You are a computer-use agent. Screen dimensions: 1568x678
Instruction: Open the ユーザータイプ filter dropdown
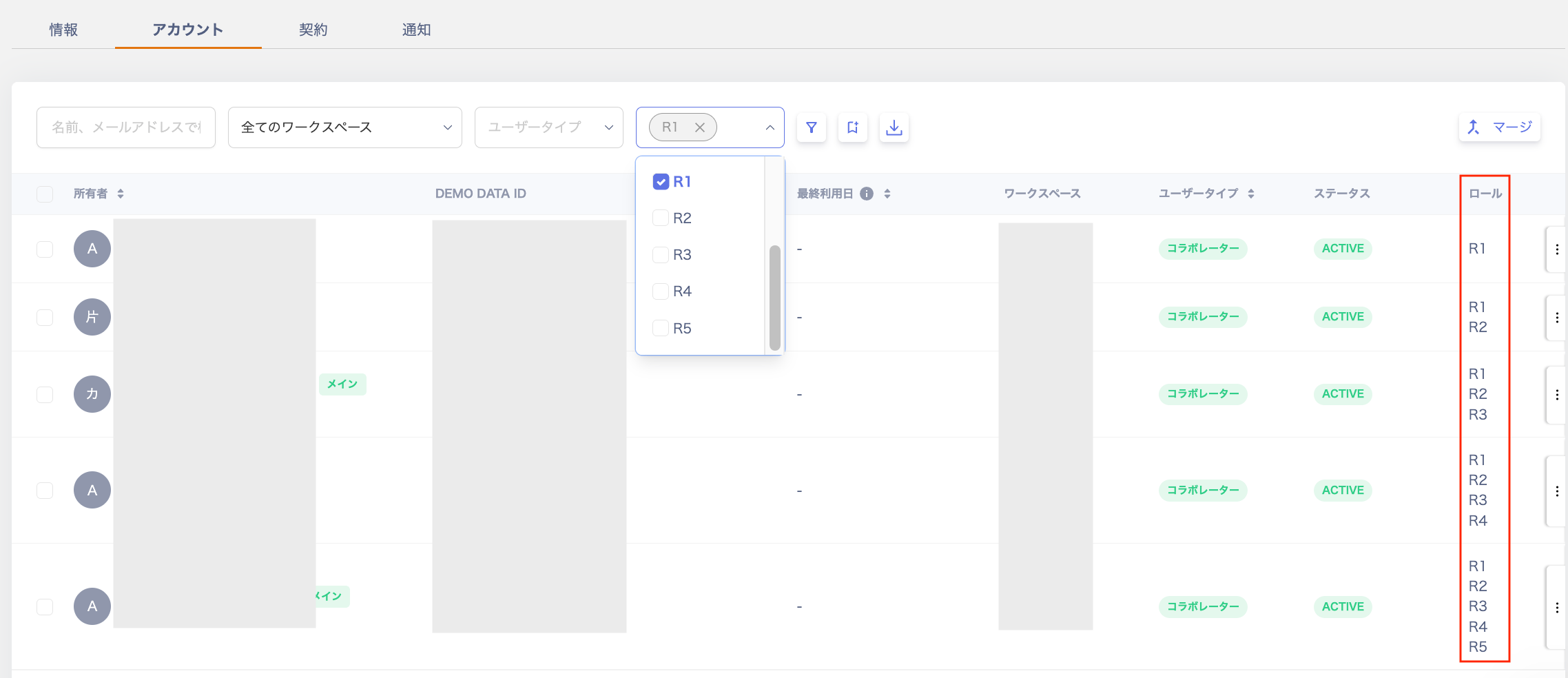click(549, 127)
